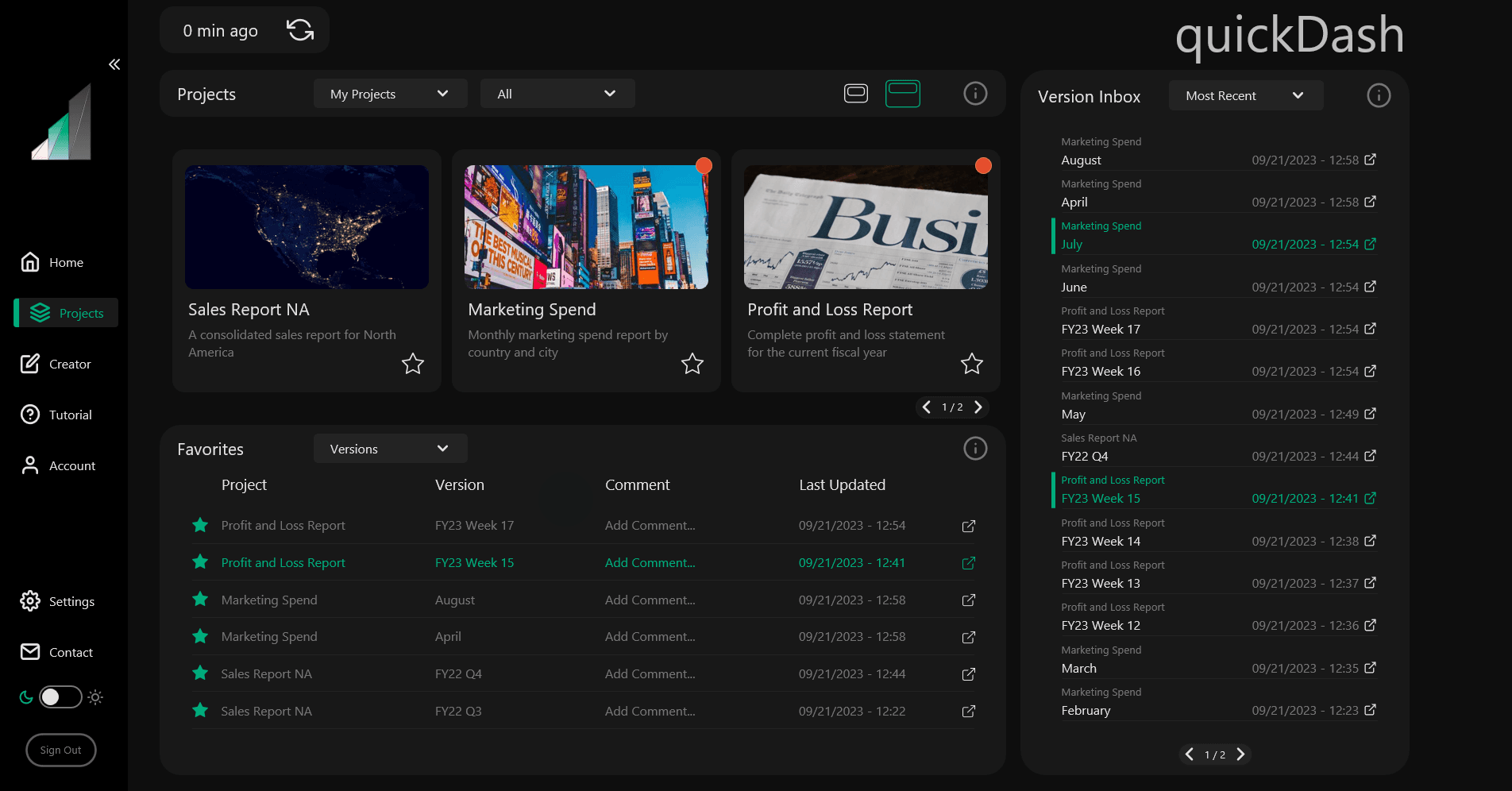The width and height of the screenshot is (1512, 791).
Task: Open Settings from the sidebar
Action: [x=71, y=602]
